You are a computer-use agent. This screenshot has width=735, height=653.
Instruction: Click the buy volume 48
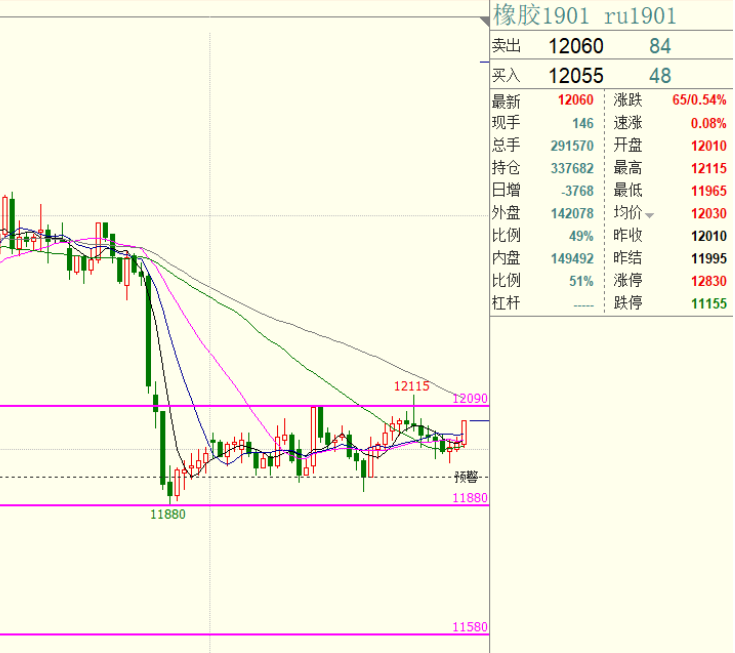tap(660, 75)
